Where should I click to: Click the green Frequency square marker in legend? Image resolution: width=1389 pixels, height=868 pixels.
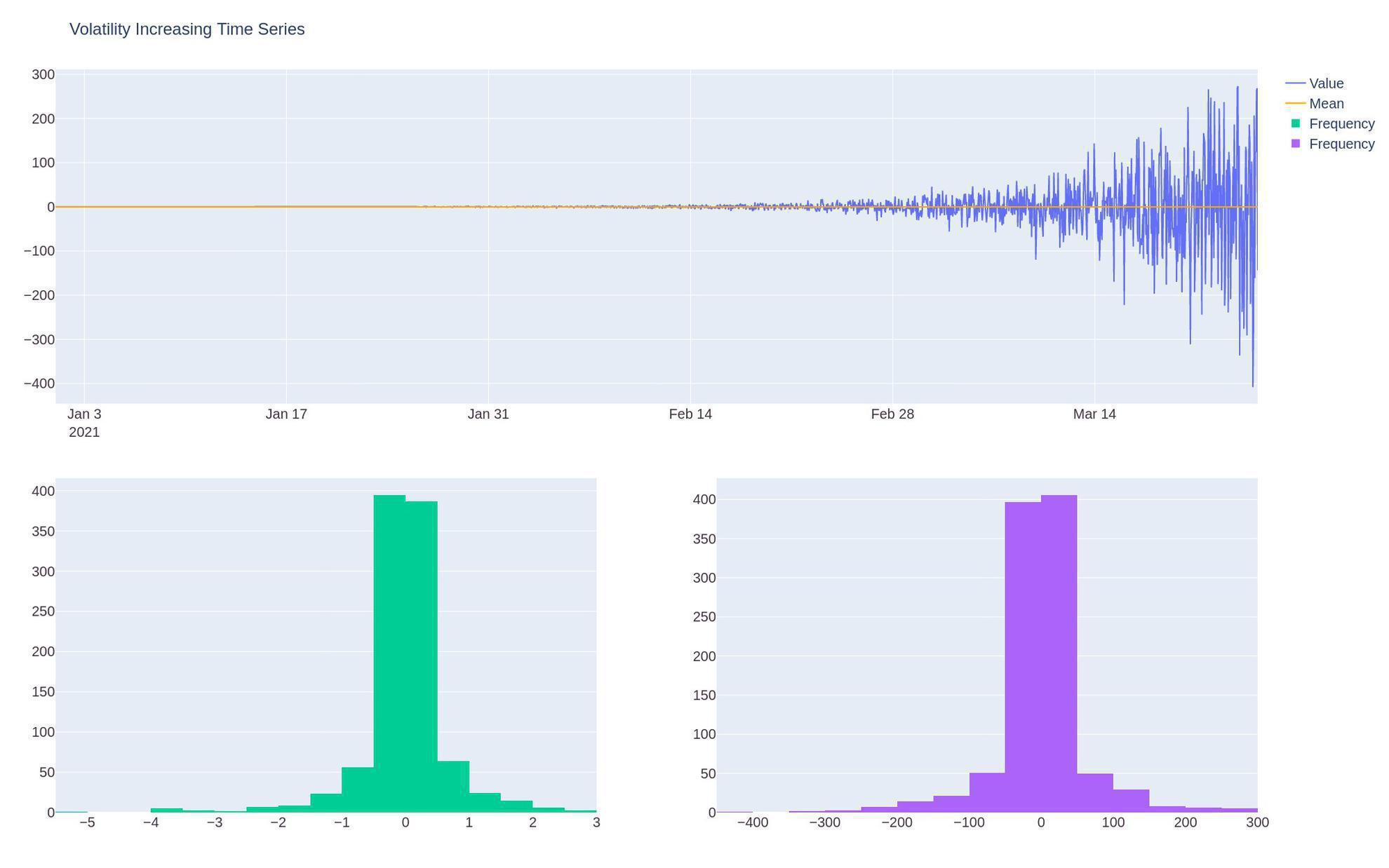(1295, 123)
